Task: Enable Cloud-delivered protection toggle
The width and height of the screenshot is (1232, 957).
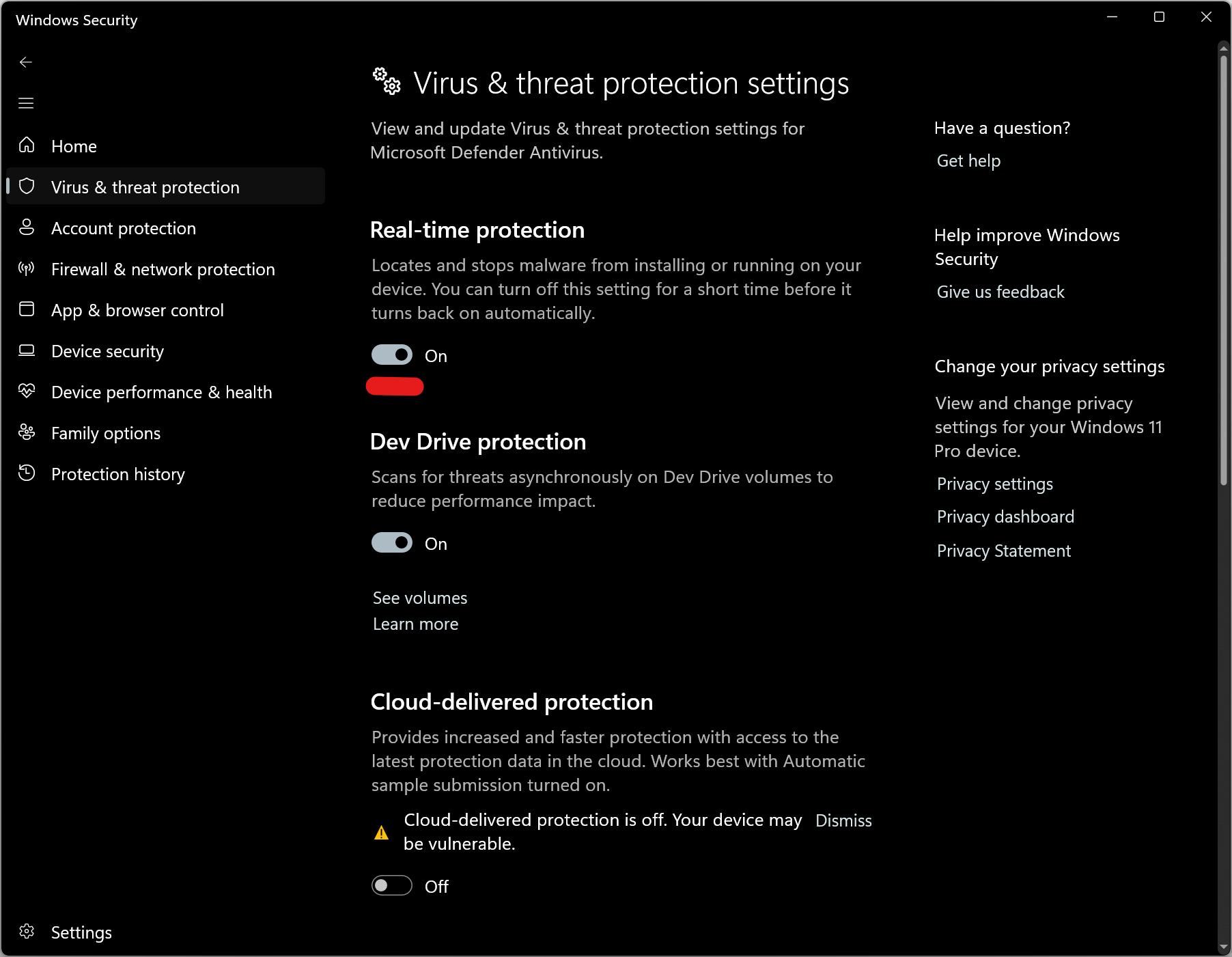Action: pyautogui.click(x=392, y=886)
